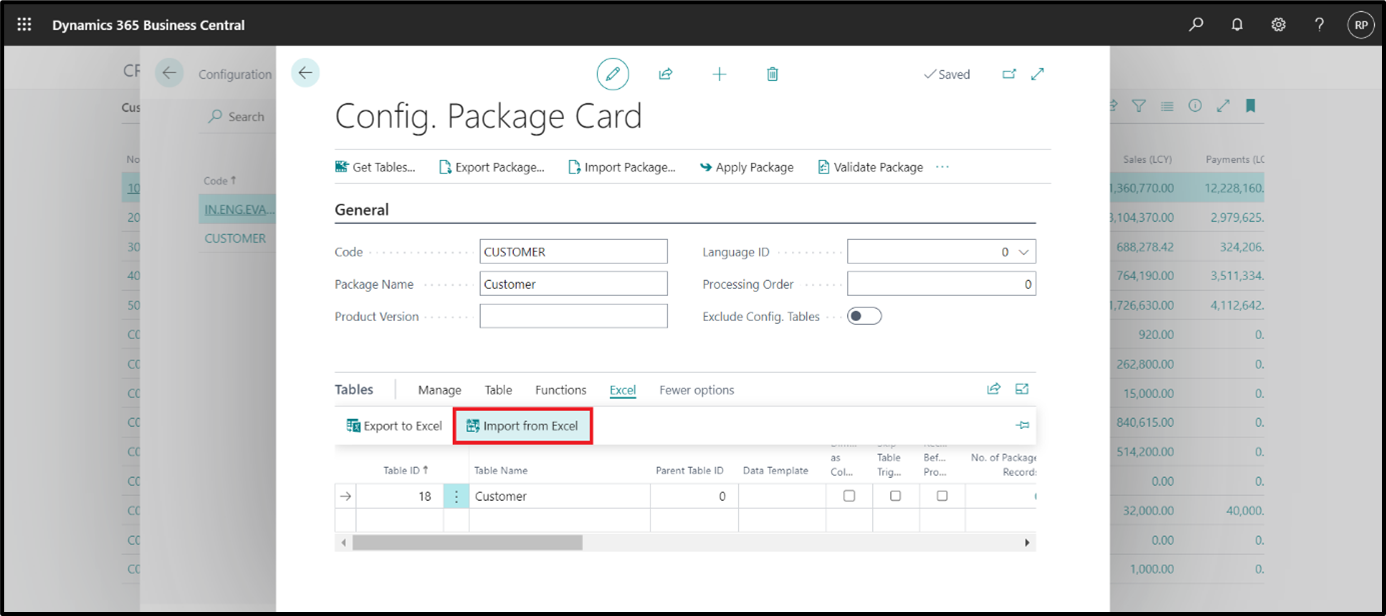Click the Tables subpage title
Image resolution: width=1386 pixels, height=616 pixels.
[354, 390]
